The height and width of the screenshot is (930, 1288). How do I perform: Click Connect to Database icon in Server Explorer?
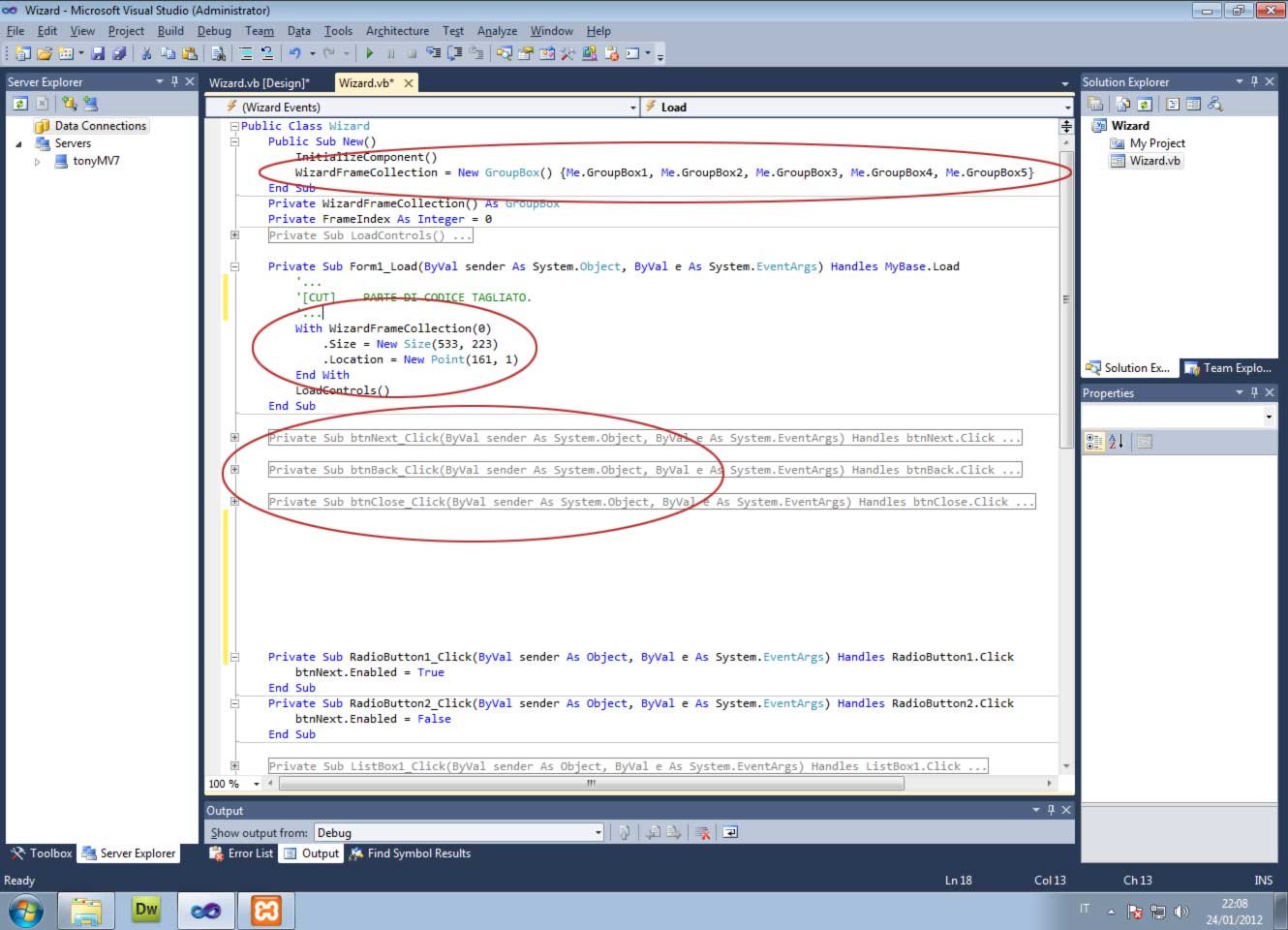pyautogui.click(x=69, y=103)
